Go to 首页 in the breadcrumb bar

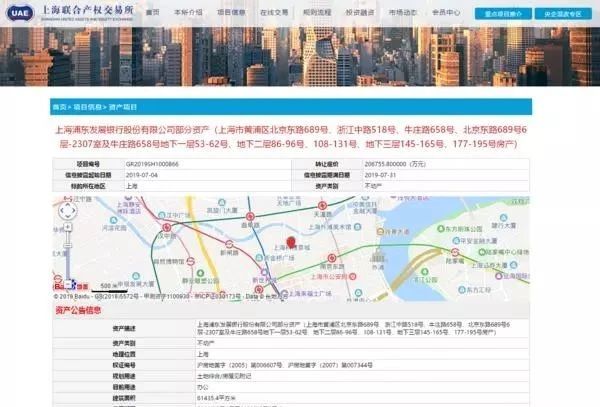pyautogui.click(x=59, y=107)
